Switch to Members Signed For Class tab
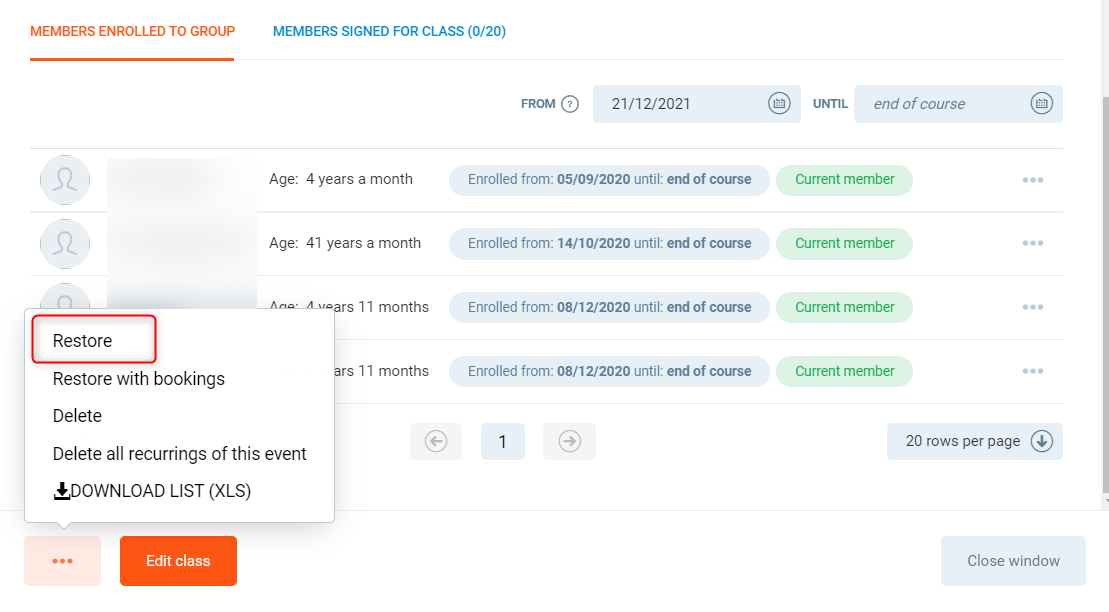Screen dimensions: 1109x612 pyautogui.click(x=389, y=31)
